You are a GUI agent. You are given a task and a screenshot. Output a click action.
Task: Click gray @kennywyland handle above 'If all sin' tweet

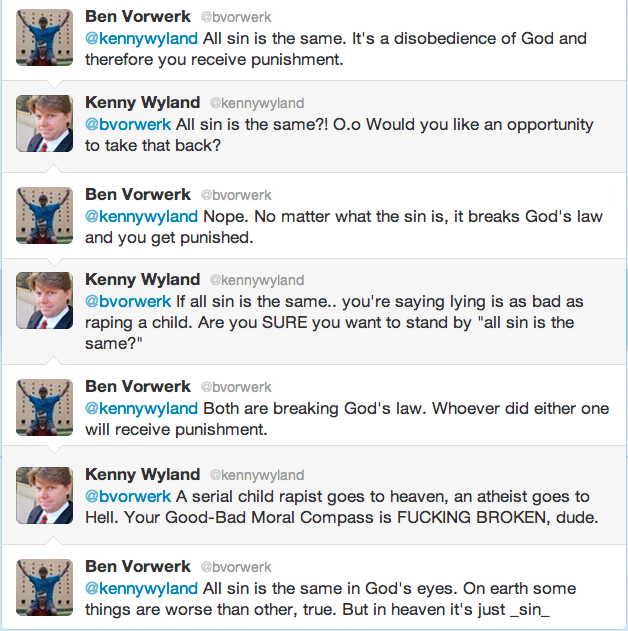click(257, 280)
